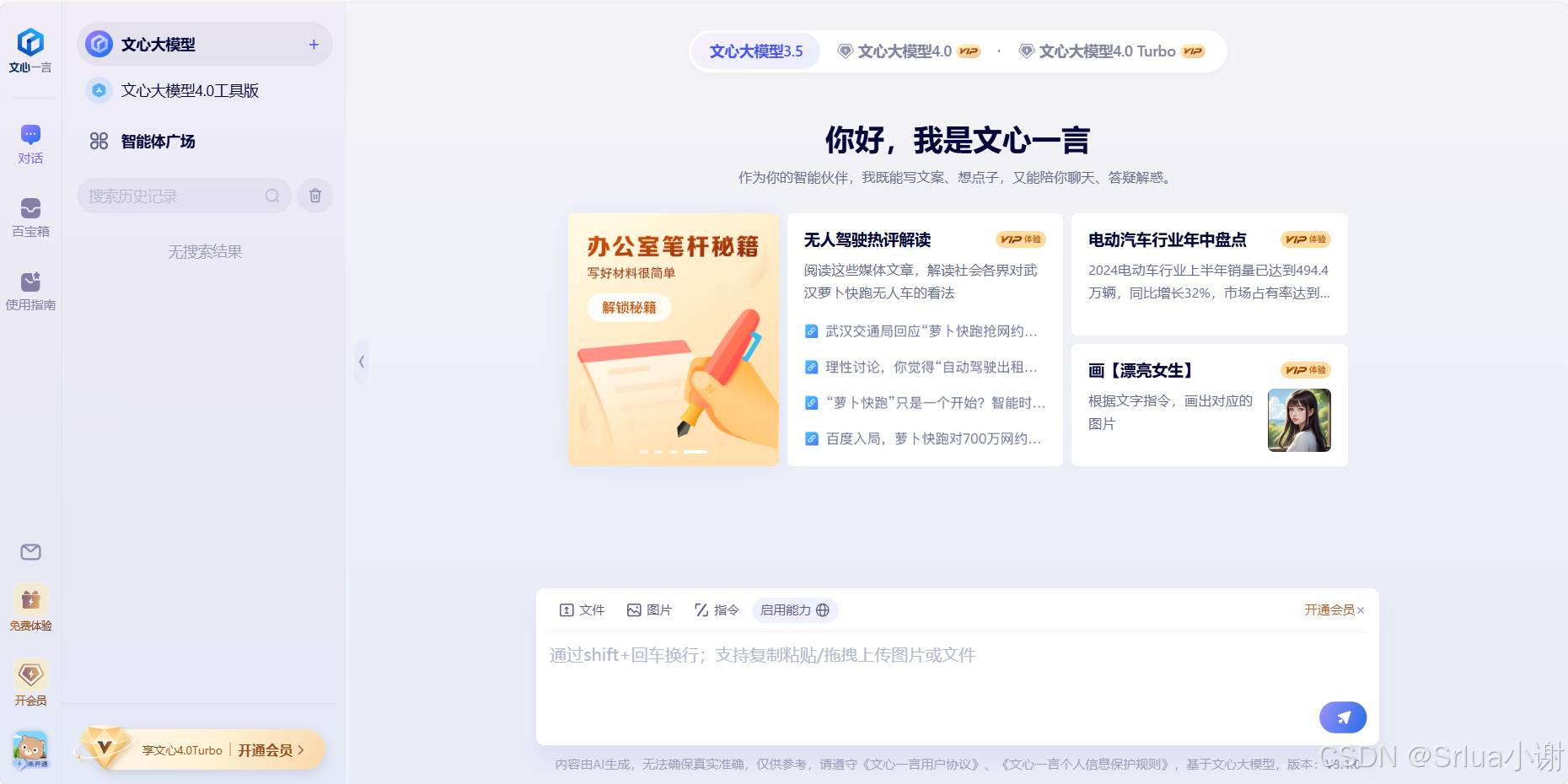Image resolution: width=1568 pixels, height=784 pixels.
Task: Open the 《文心一言个人信息保护规则》 link
Action: click(x=1085, y=765)
